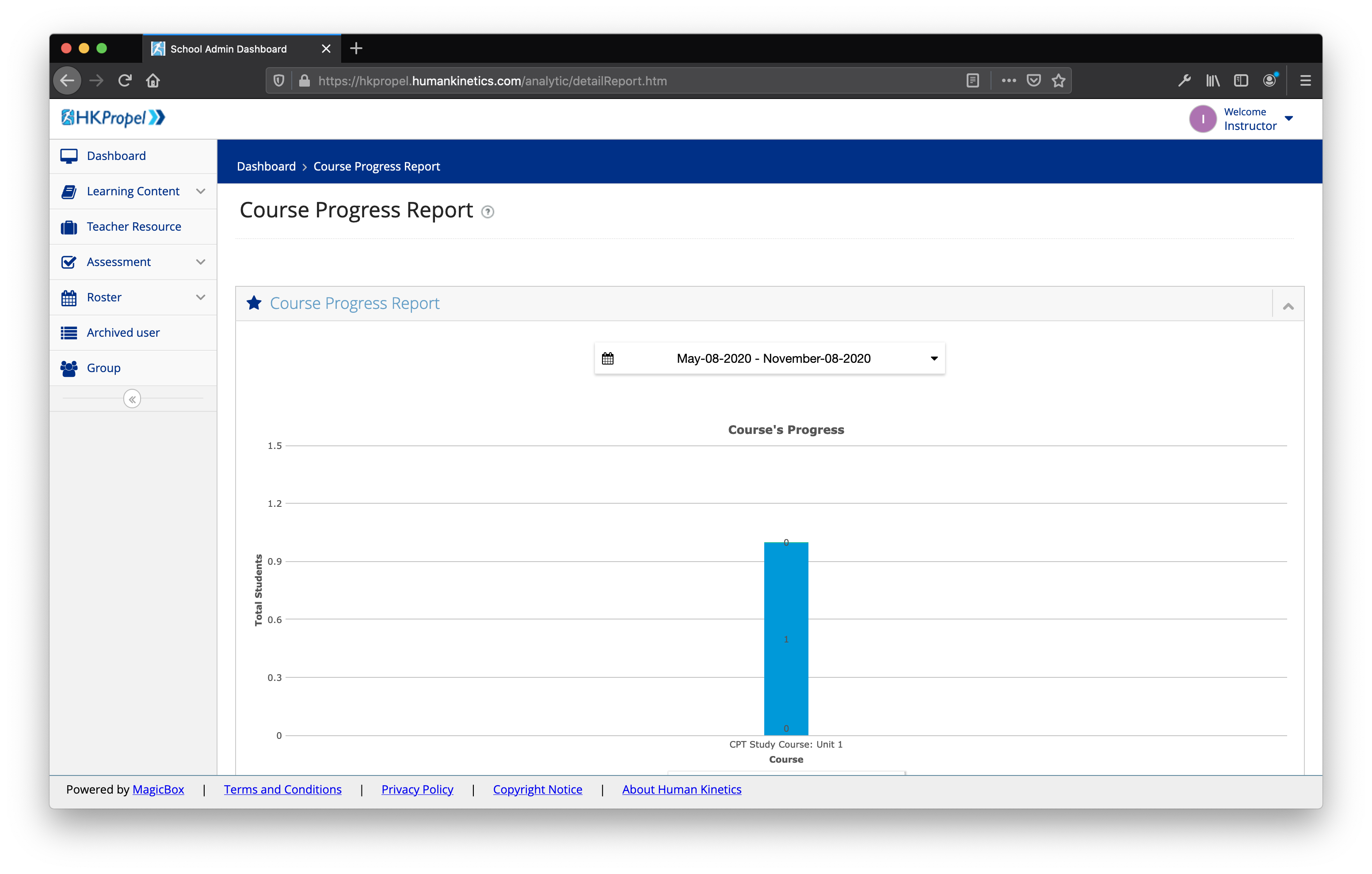The height and width of the screenshot is (874, 1372).
Task: Click the HKPropel logo
Action: [x=113, y=118]
